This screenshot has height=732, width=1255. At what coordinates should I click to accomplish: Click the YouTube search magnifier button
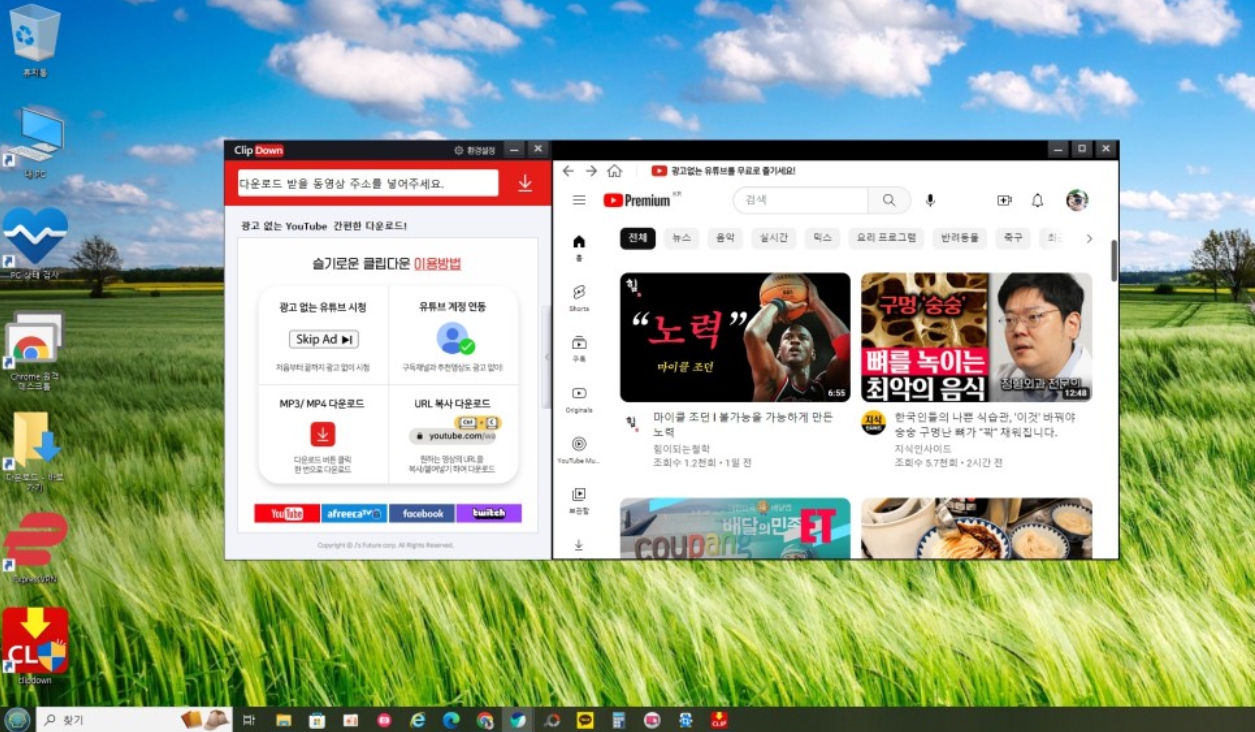click(889, 200)
